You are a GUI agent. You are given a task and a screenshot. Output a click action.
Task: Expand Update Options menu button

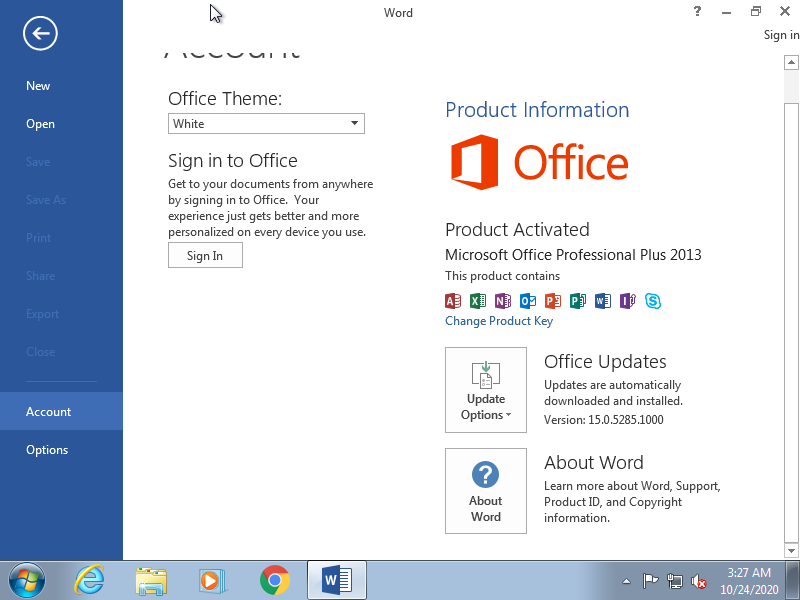pyautogui.click(x=486, y=390)
